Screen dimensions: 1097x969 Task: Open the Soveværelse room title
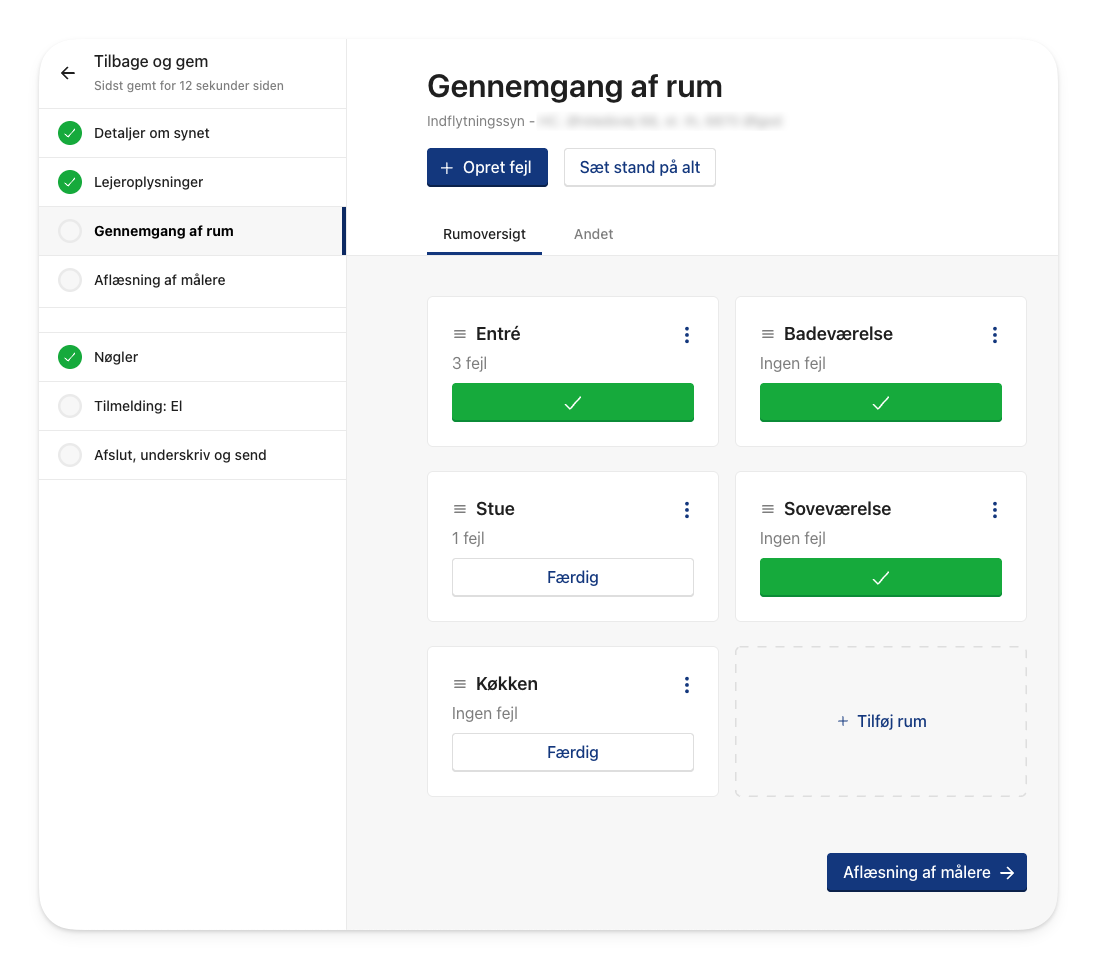point(837,509)
